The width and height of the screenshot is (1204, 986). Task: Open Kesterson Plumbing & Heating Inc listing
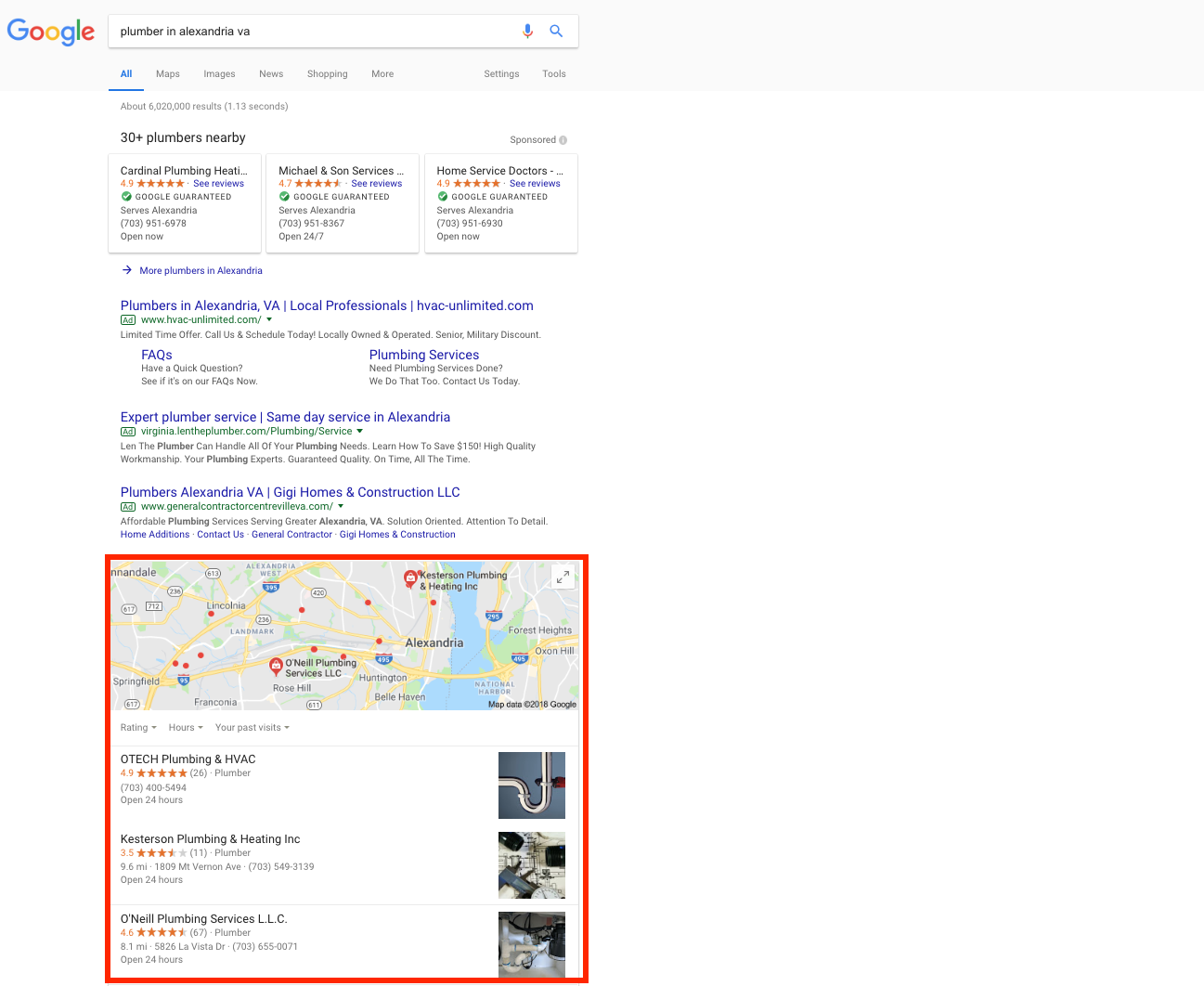[210, 839]
